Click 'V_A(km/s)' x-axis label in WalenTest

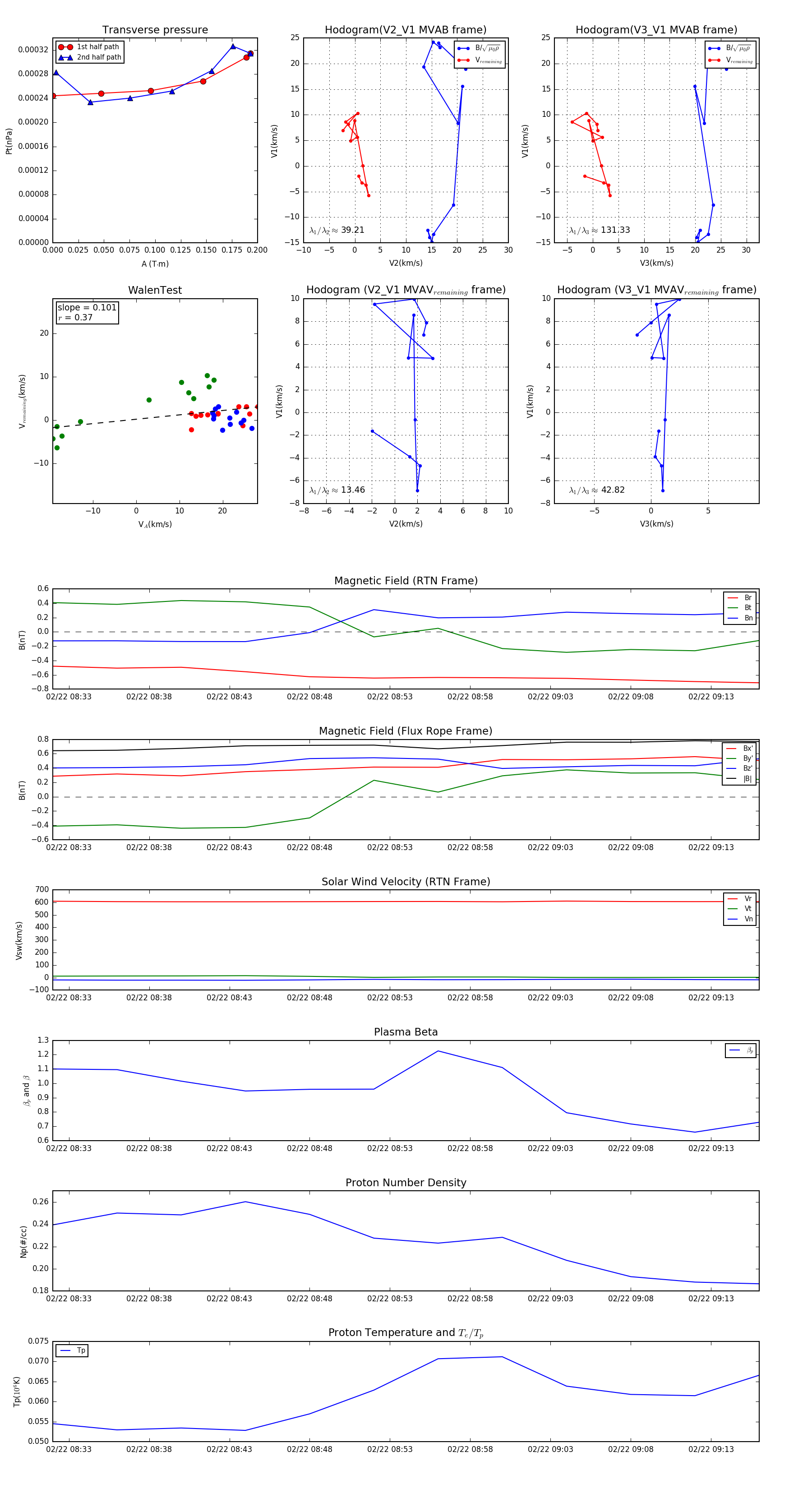pyautogui.click(x=155, y=524)
